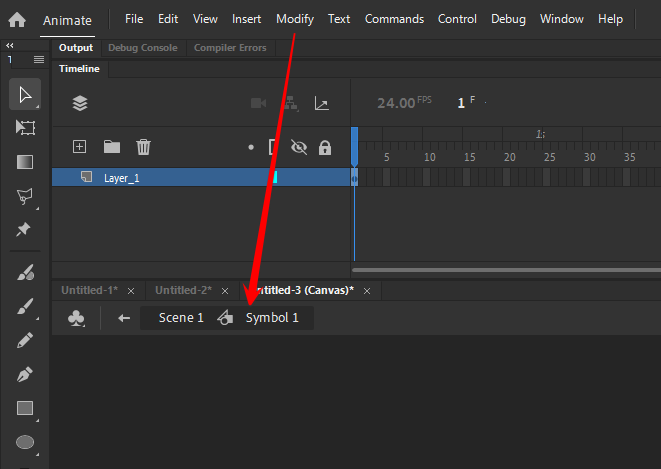Toggle Layer_1 cyan outline color swatch

[x=275, y=177]
